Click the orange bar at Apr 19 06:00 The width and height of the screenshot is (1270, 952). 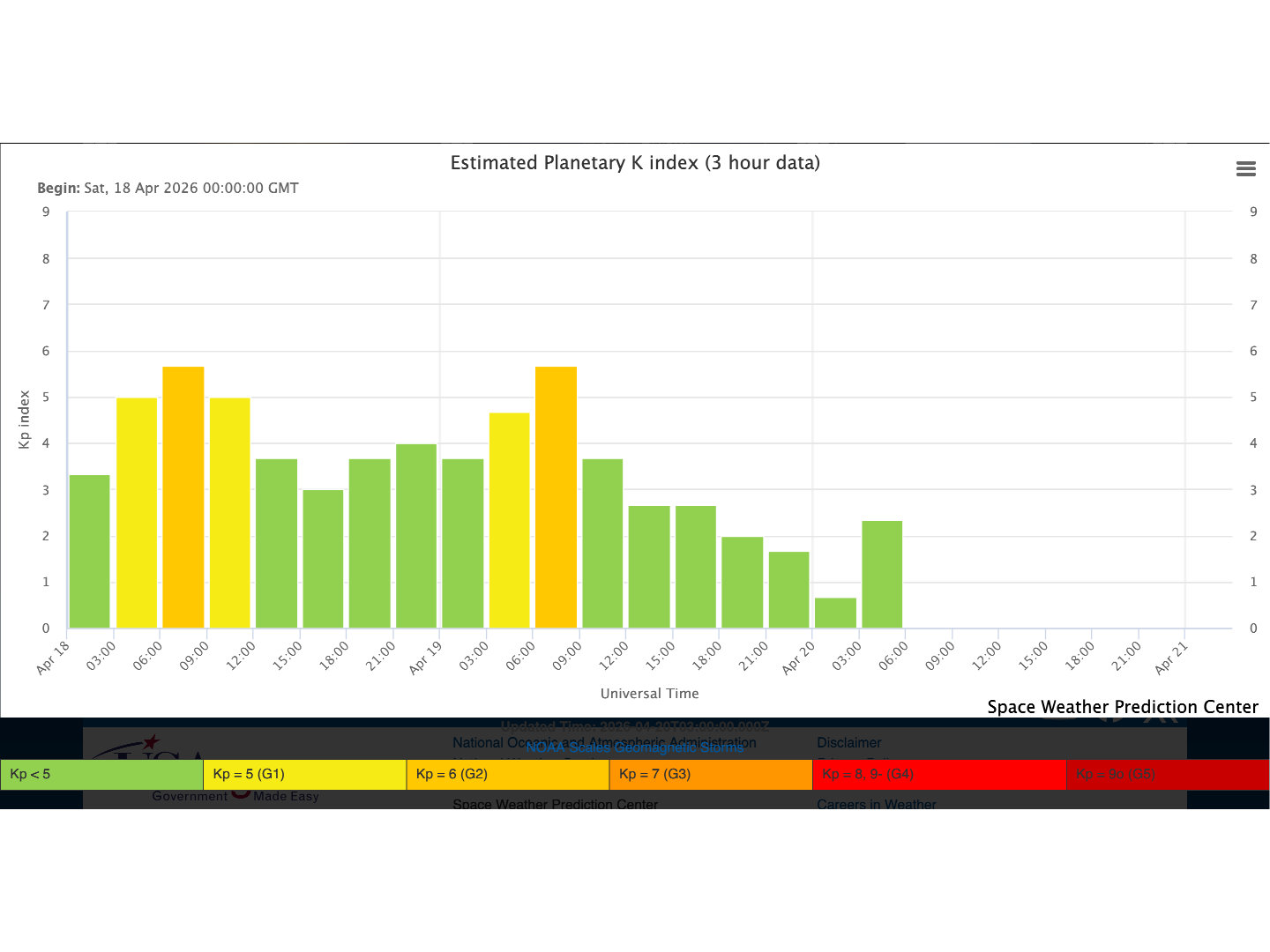coord(556,497)
